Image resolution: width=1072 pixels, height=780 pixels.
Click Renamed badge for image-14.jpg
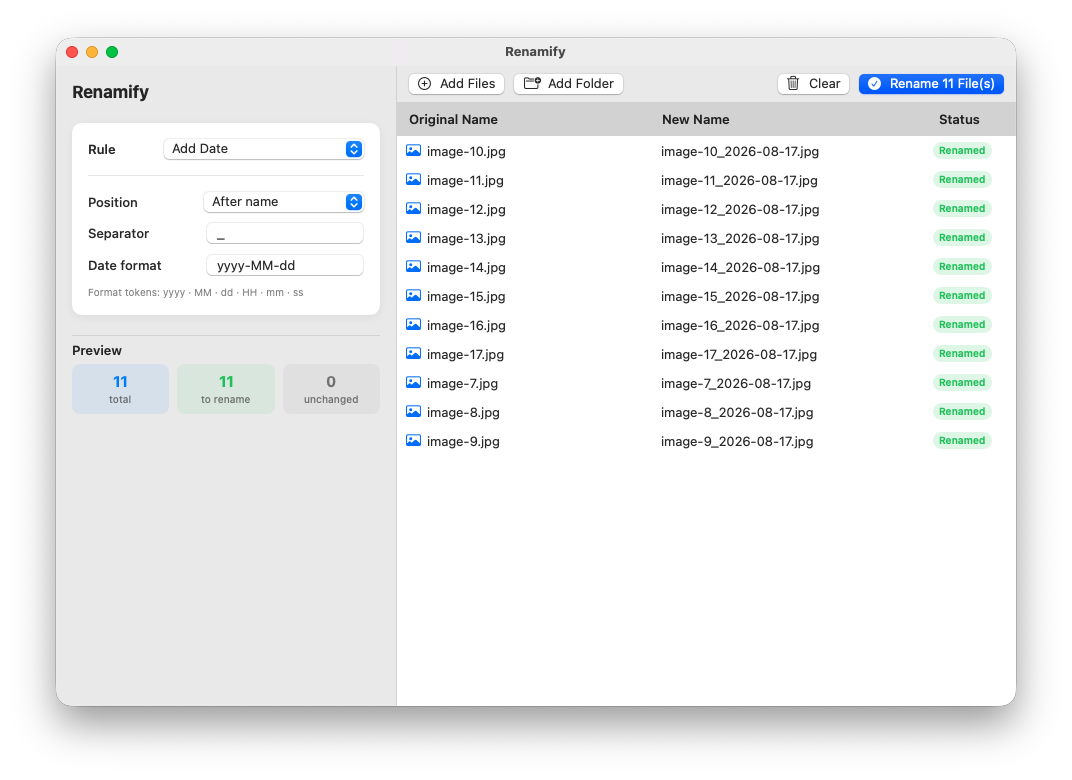coord(962,267)
